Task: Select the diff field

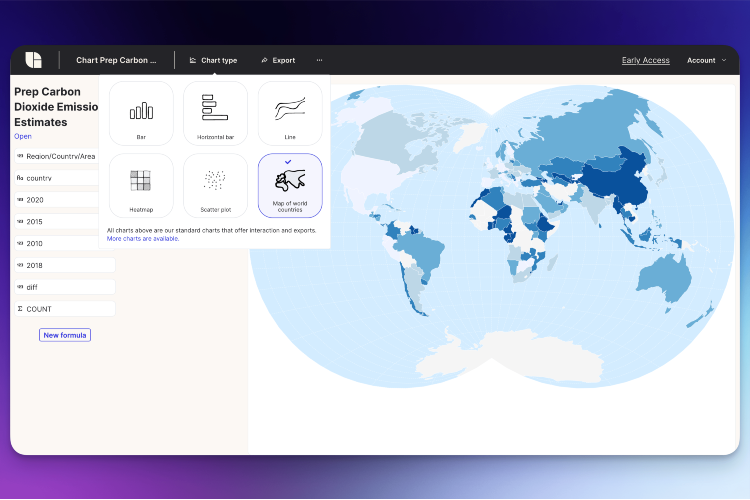Action: (65, 287)
